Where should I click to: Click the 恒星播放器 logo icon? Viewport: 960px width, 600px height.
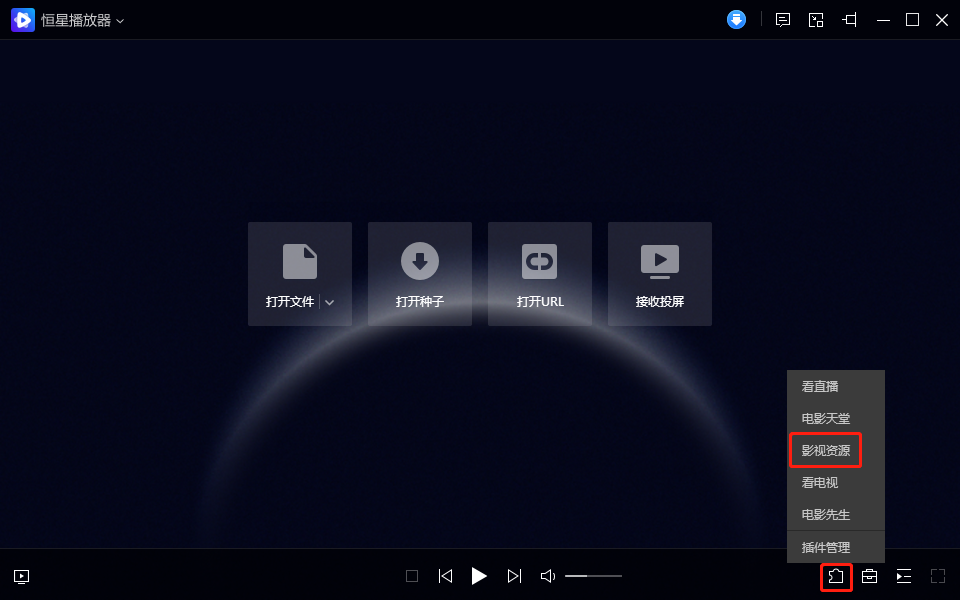click(x=23, y=20)
